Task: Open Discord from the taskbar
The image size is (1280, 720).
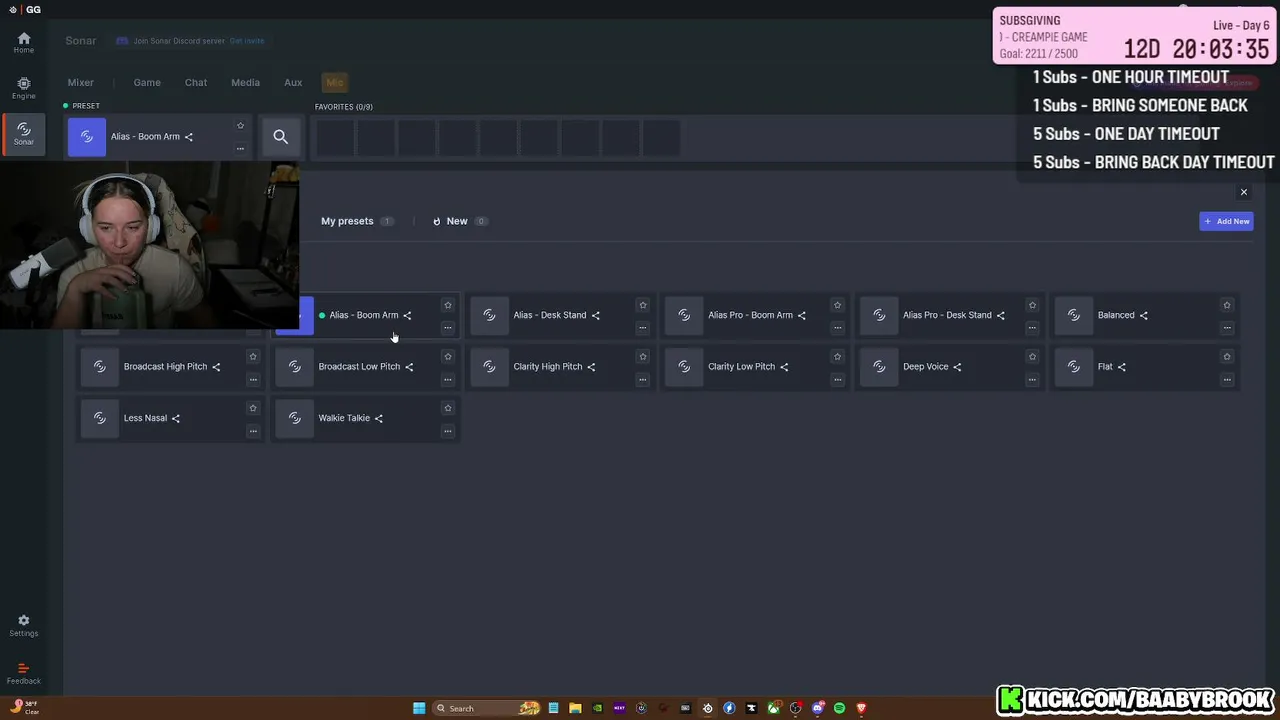Action: pyautogui.click(x=817, y=708)
